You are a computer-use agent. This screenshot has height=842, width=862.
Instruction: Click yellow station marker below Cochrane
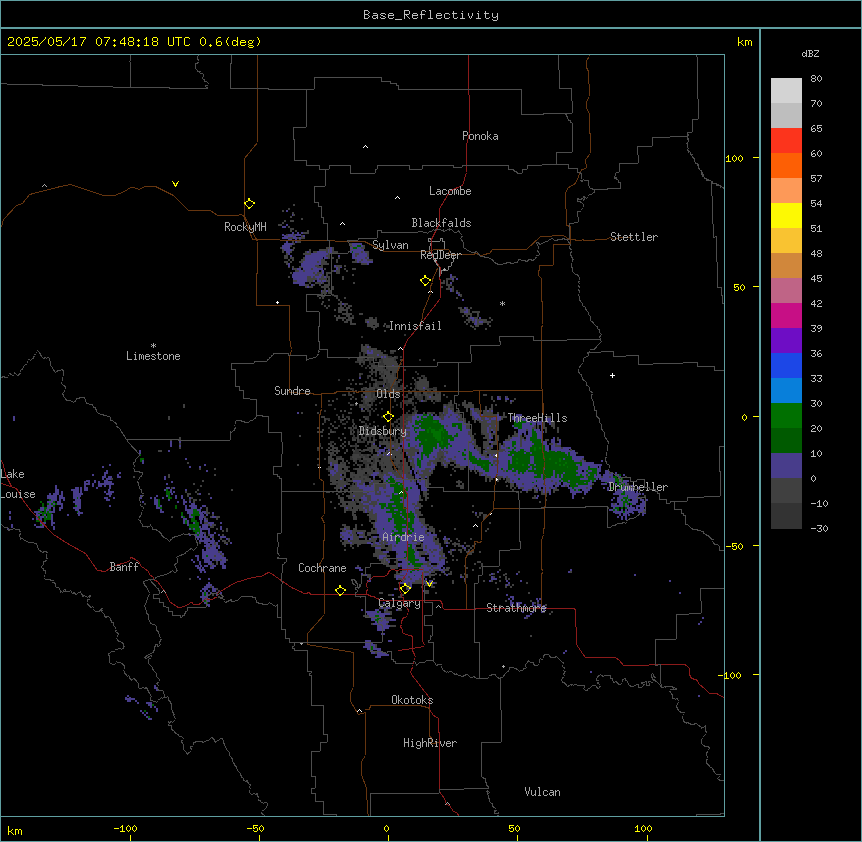[340, 590]
